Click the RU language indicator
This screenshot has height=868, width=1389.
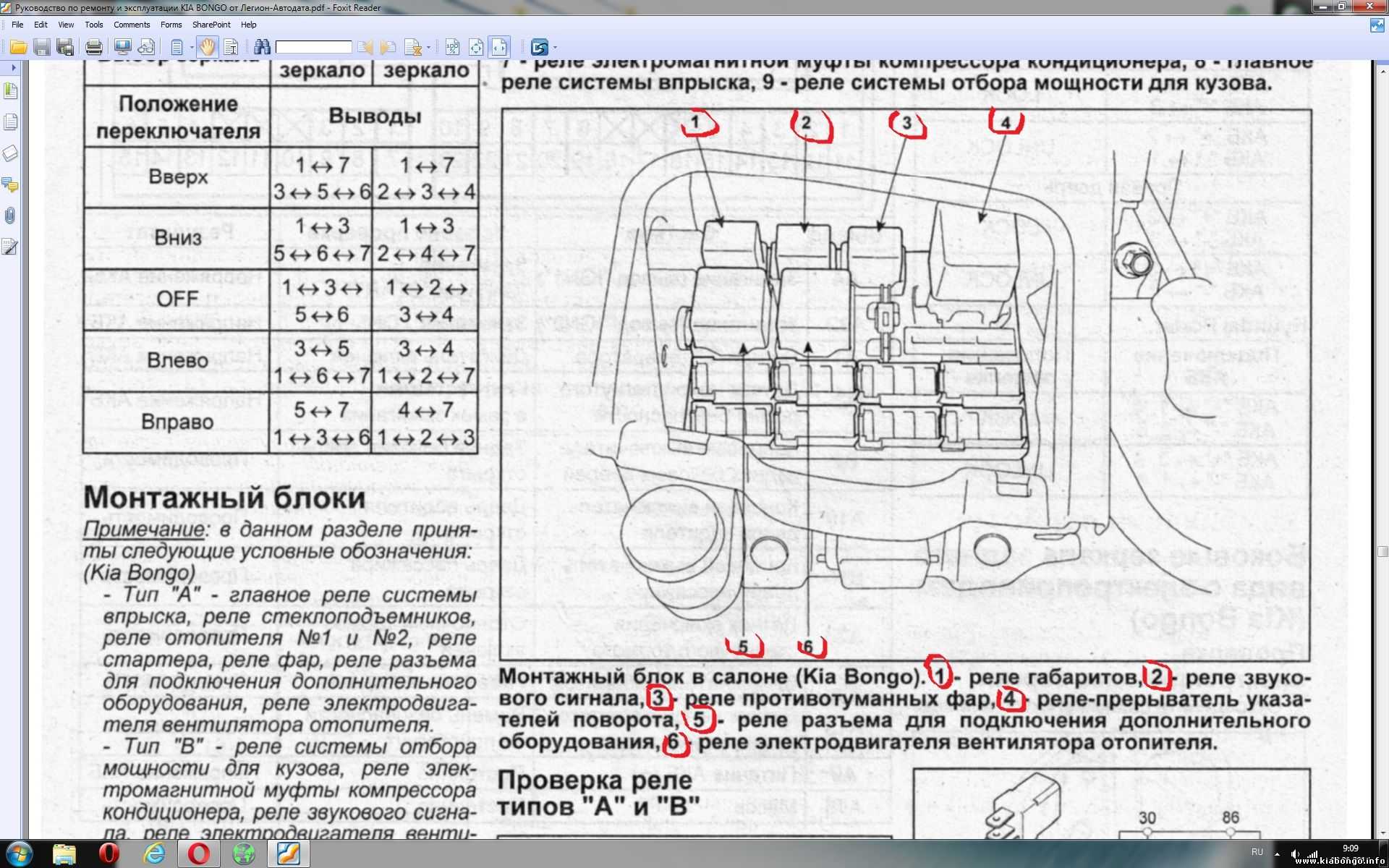[1257, 852]
